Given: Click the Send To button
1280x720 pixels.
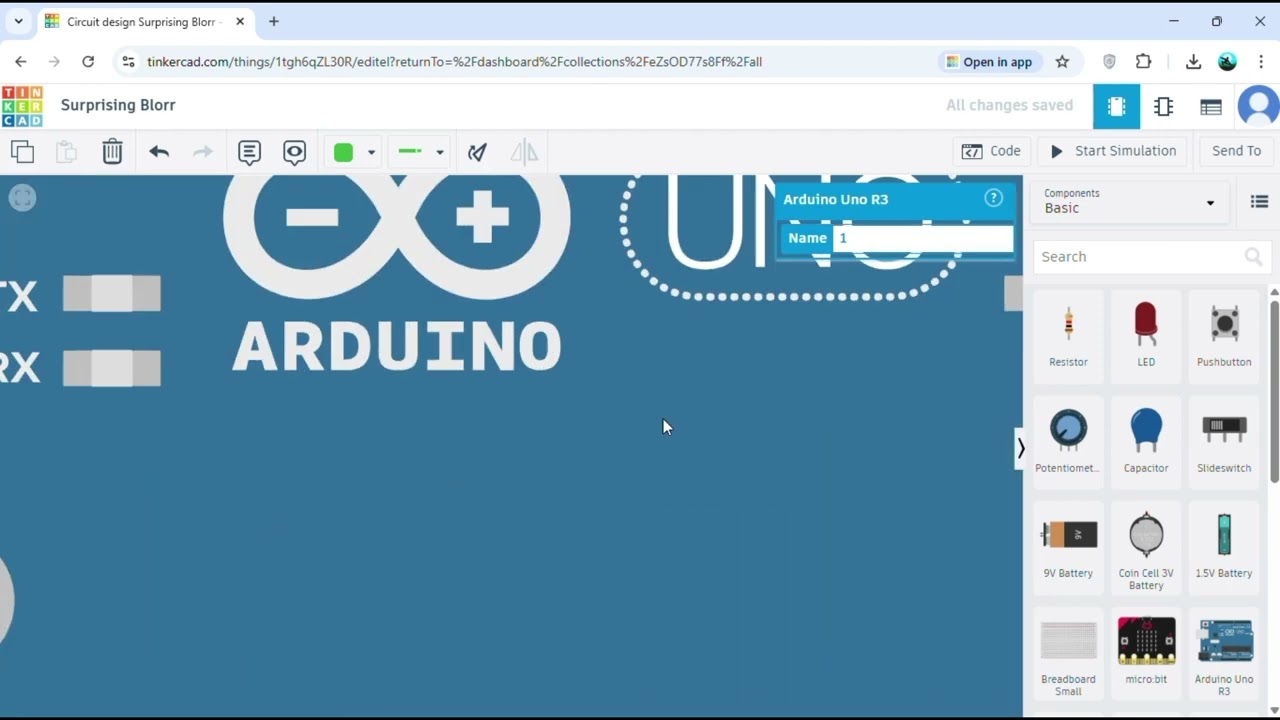Looking at the screenshot, I should [1236, 151].
